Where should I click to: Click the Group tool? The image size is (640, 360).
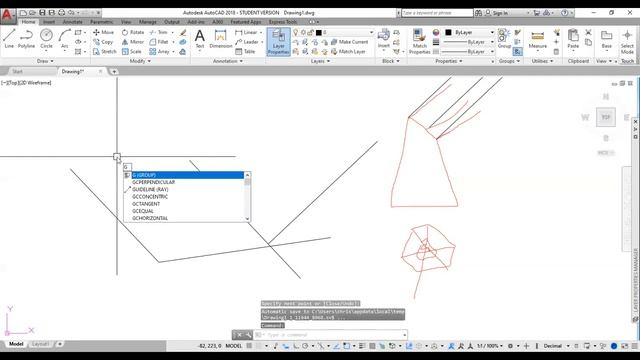click(504, 39)
